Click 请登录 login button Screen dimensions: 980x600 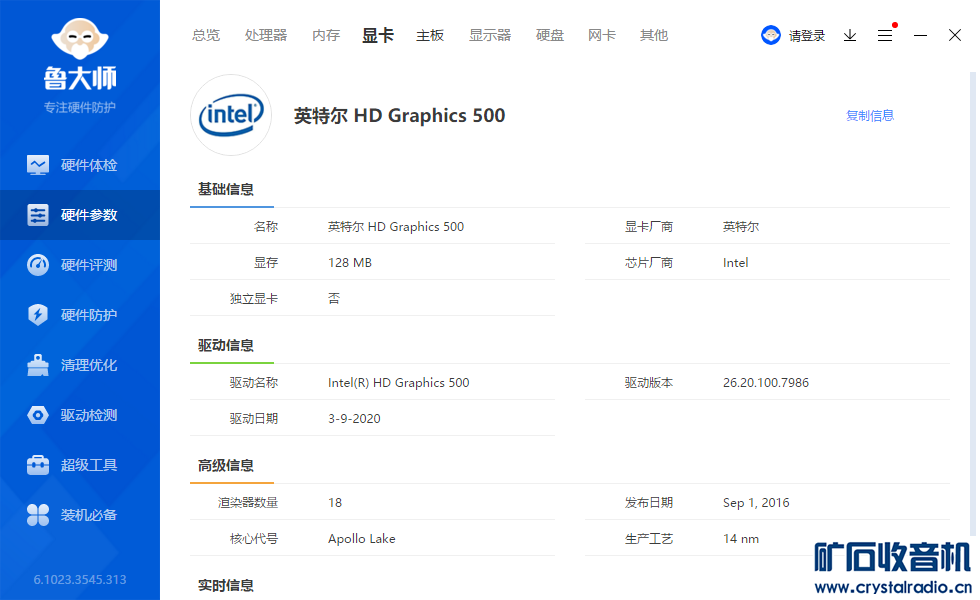(807, 35)
